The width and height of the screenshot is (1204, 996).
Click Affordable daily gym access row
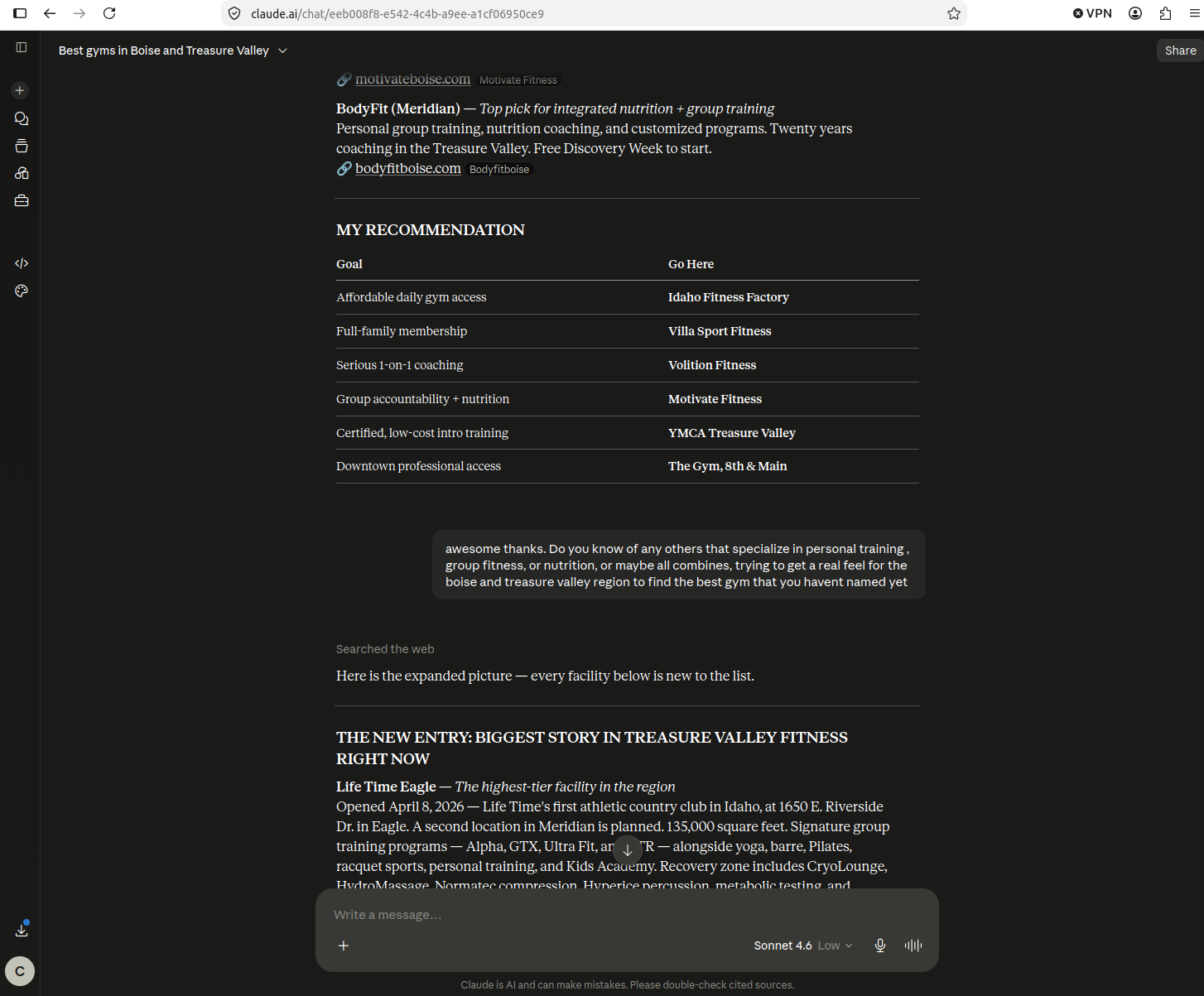point(628,297)
